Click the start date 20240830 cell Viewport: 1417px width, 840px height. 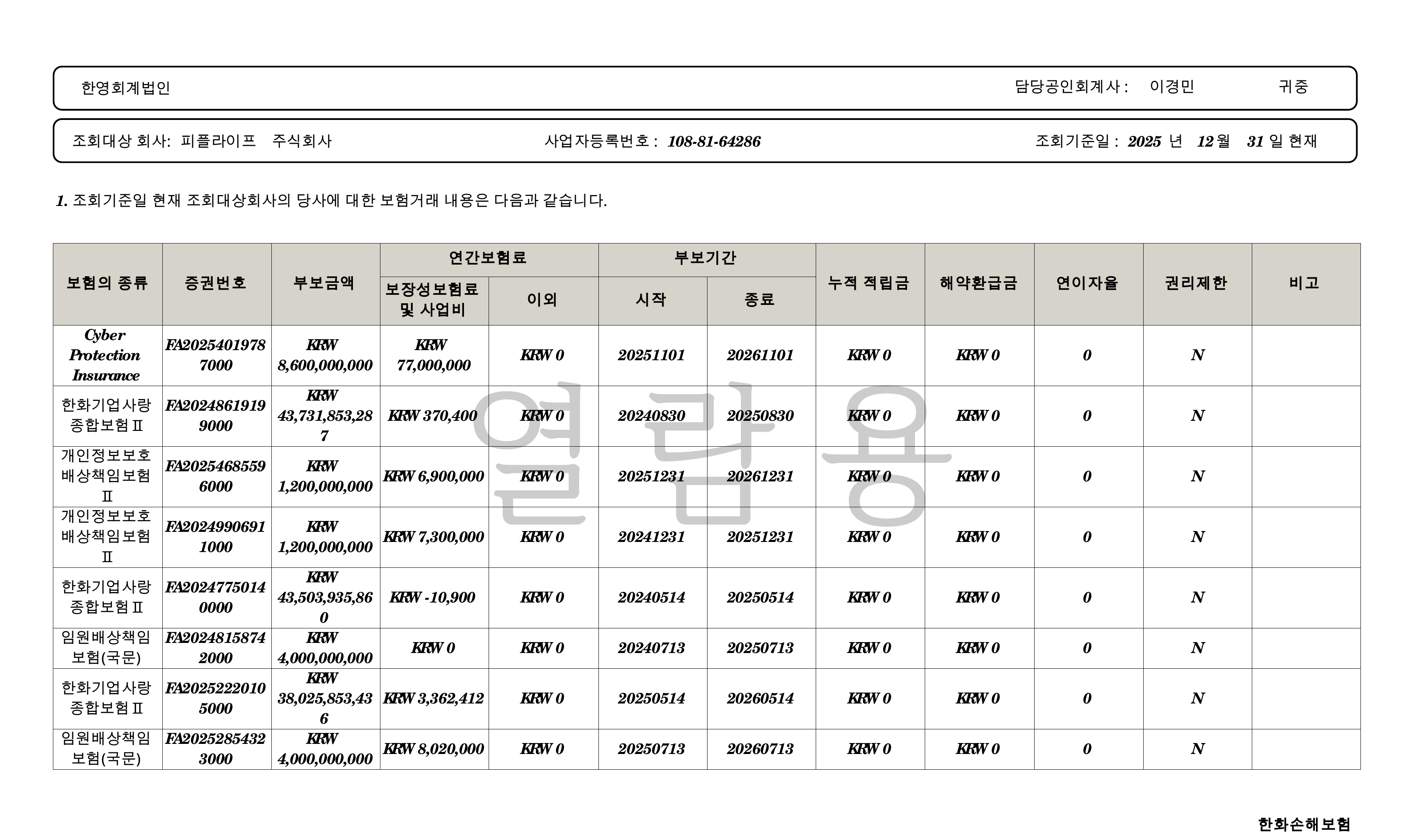tap(651, 416)
